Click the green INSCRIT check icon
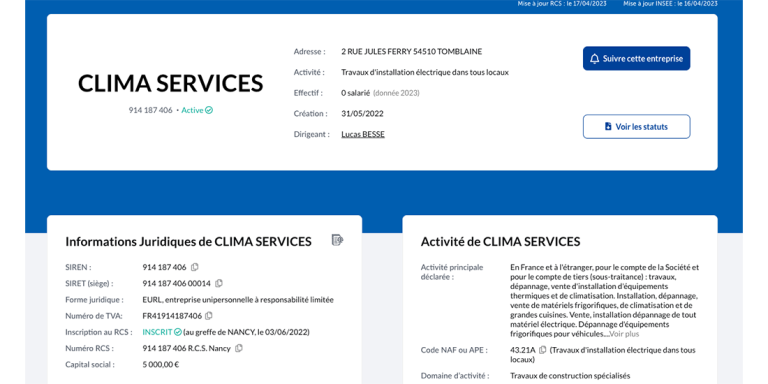 point(178,332)
